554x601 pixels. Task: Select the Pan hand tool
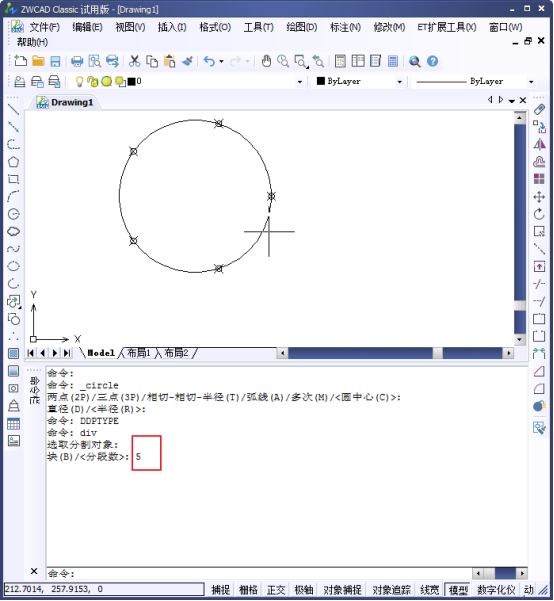[x=266, y=61]
